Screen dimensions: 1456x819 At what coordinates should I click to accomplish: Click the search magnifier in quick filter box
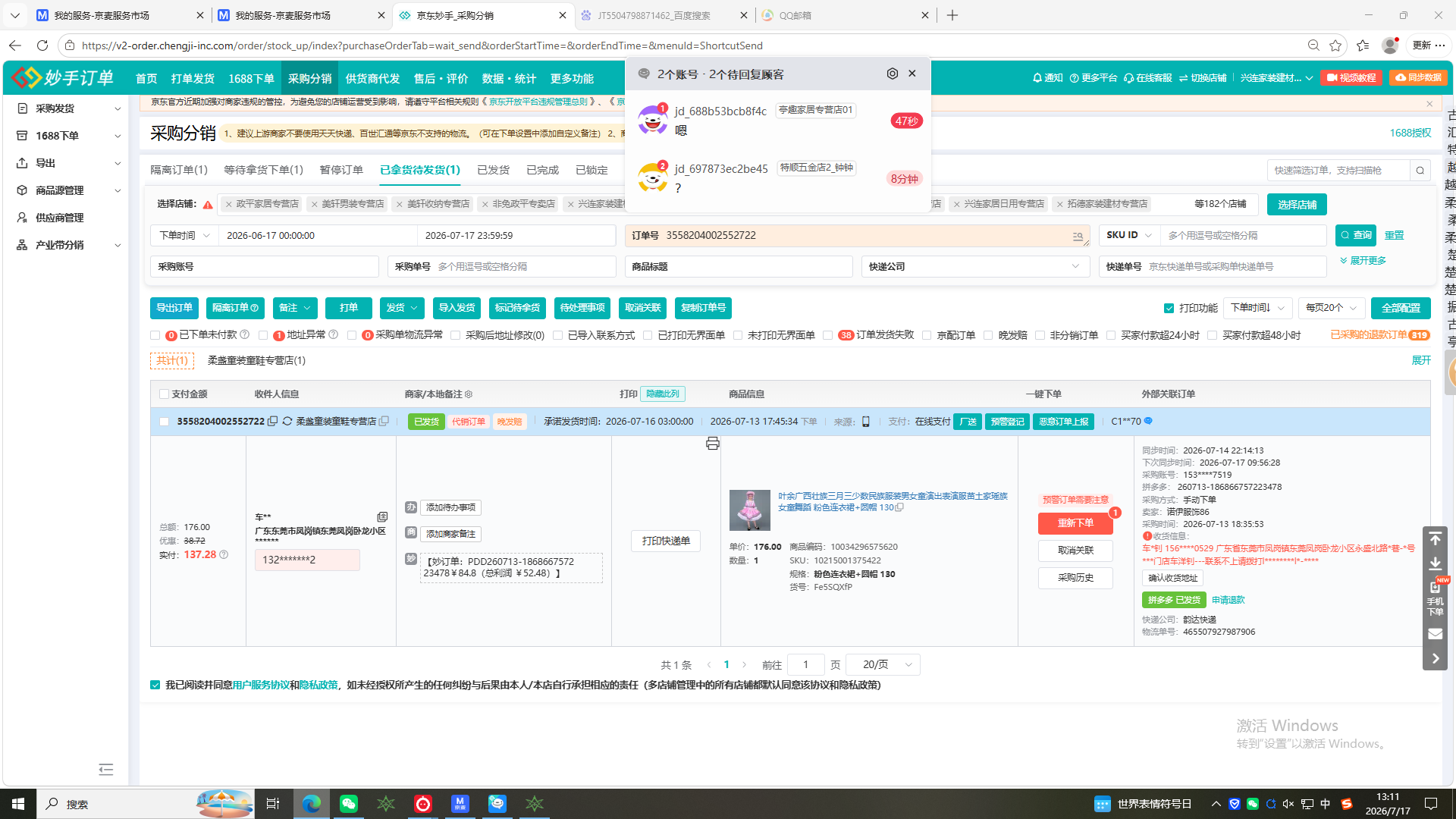[1420, 171]
